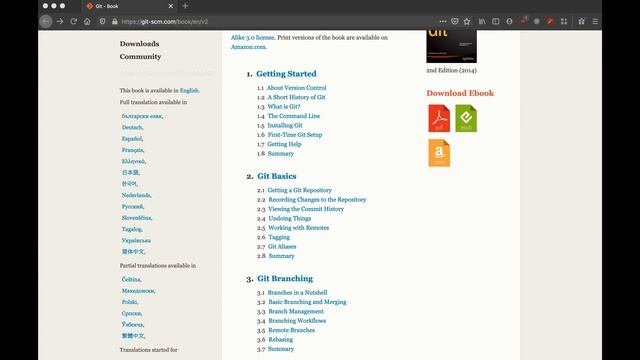Screen dimensions: 640x360
Task: Open section Branches in a Nutshell
Action: pos(298,293)
